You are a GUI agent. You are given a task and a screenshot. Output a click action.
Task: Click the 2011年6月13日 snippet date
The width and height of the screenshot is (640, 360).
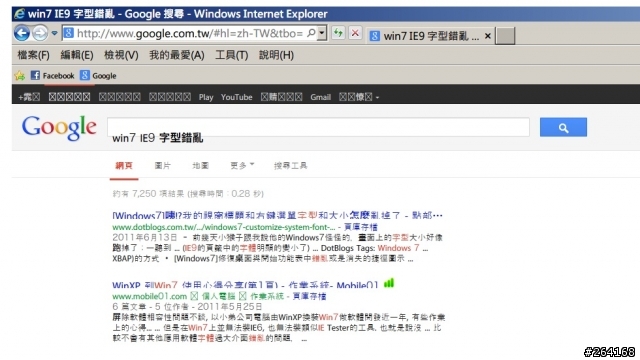(144, 238)
